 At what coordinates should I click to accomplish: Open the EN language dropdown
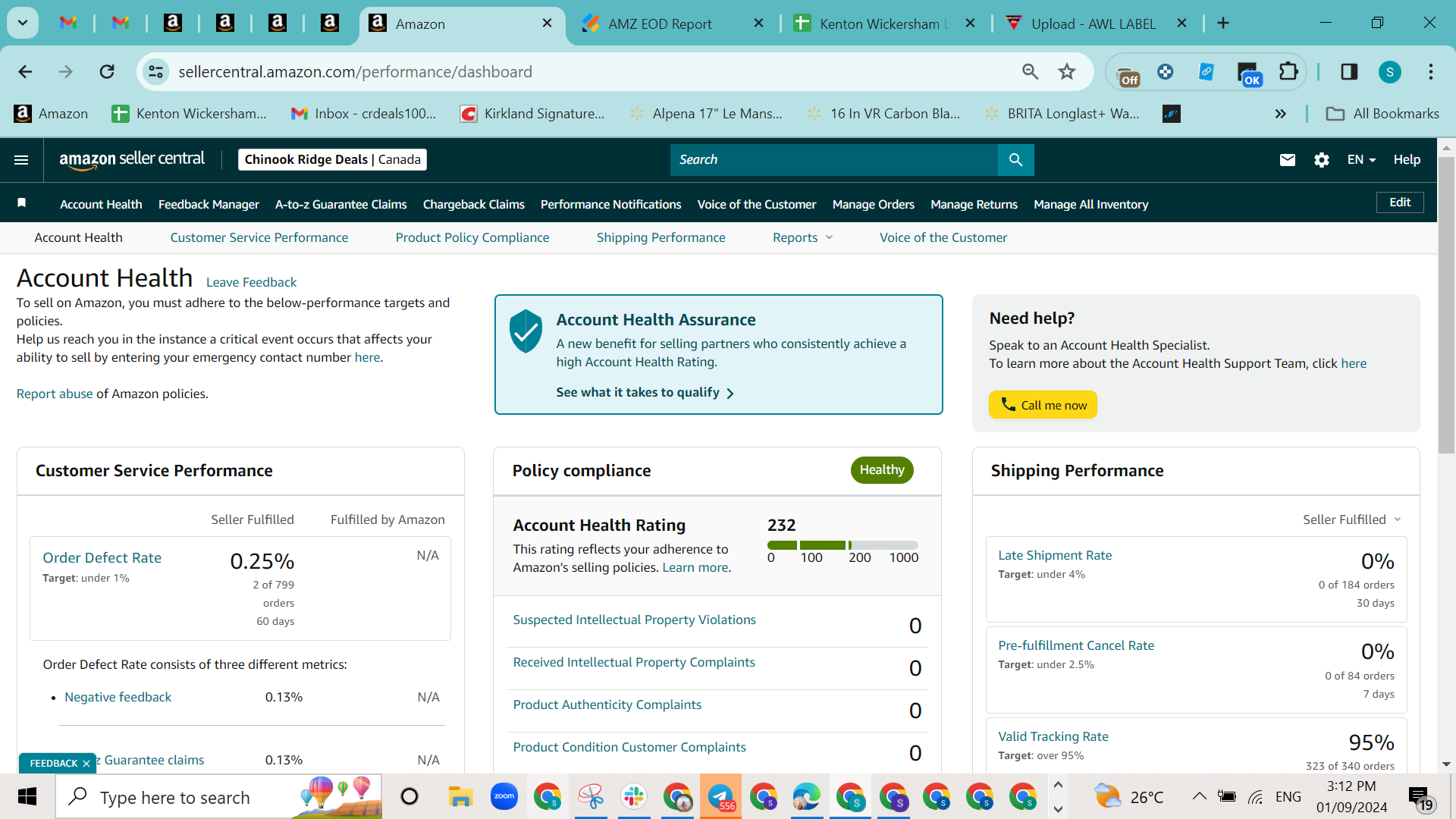pyautogui.click(x=1361, y=160)
